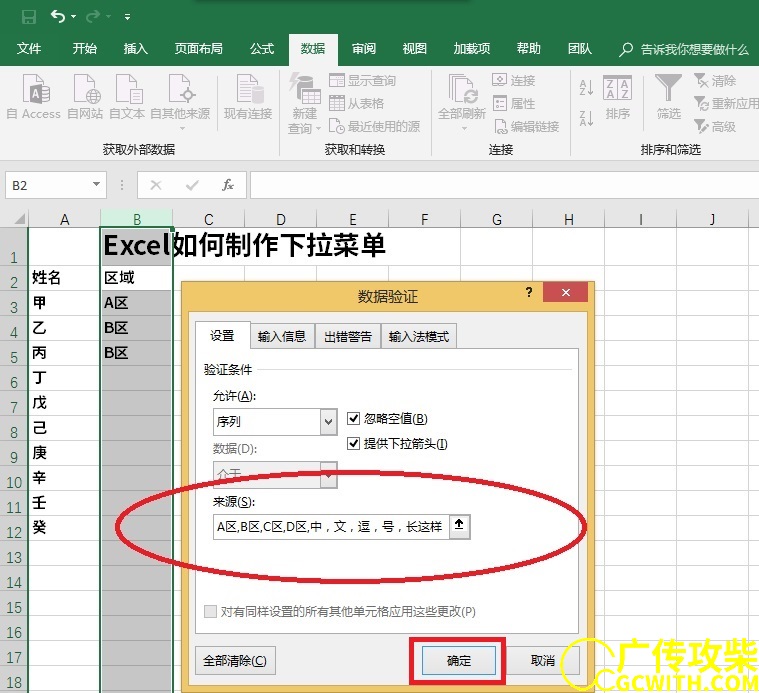This screenshot has height=693, width=759.
Task: Click cell B3 containing A区
Action: tap(136, 303)
